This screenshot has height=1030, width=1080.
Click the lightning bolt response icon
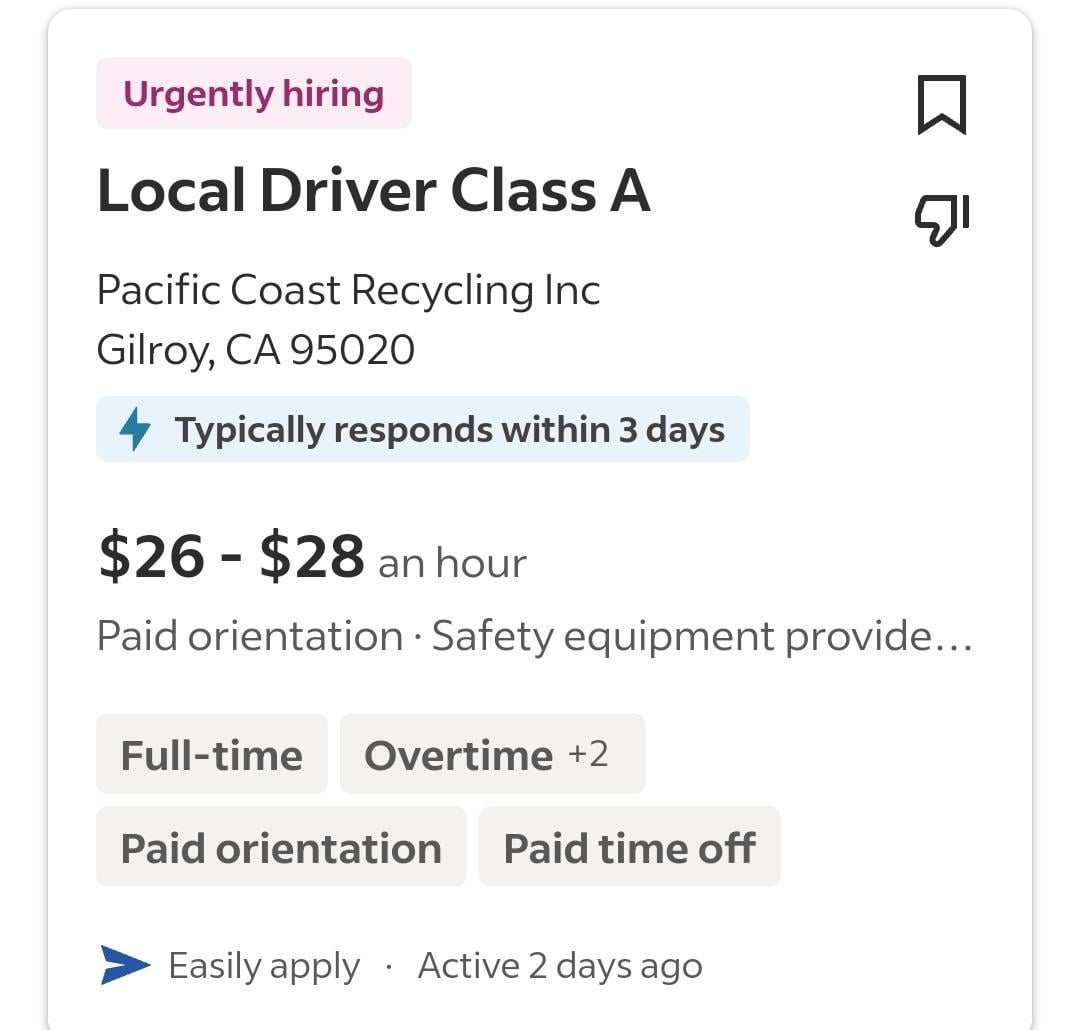[134, 429]
